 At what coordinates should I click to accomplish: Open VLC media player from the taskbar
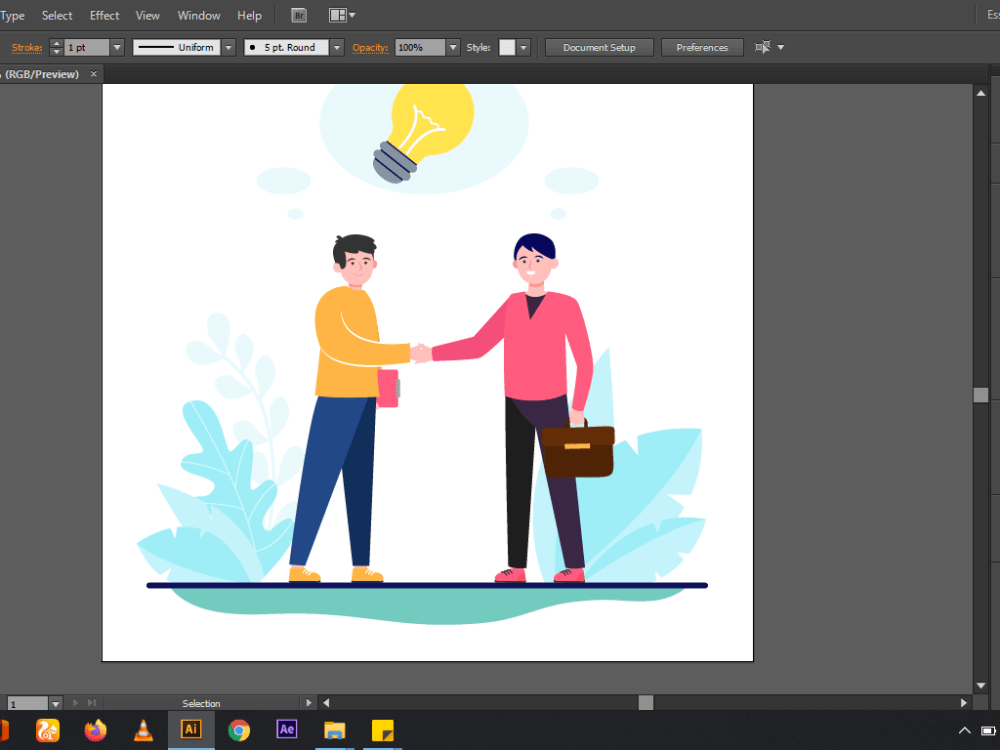143,730
